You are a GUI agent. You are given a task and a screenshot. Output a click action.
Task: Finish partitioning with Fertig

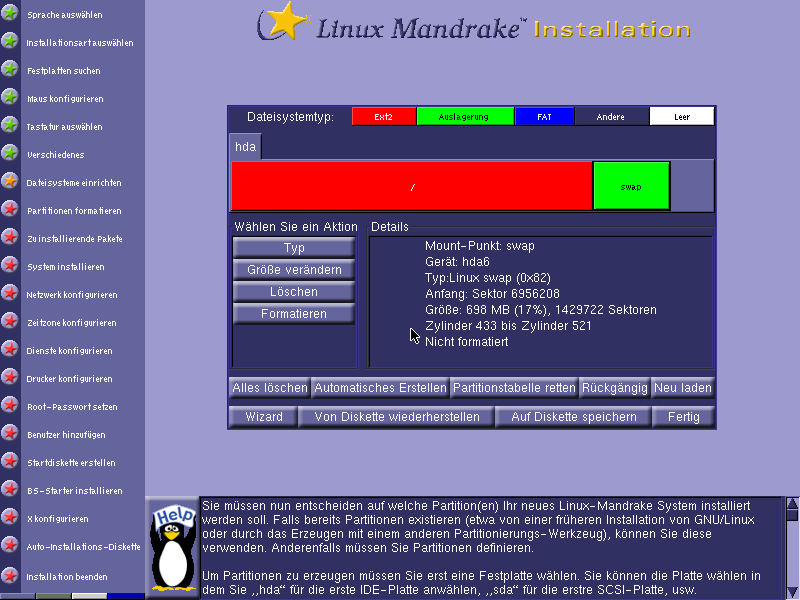coord(684,417)
